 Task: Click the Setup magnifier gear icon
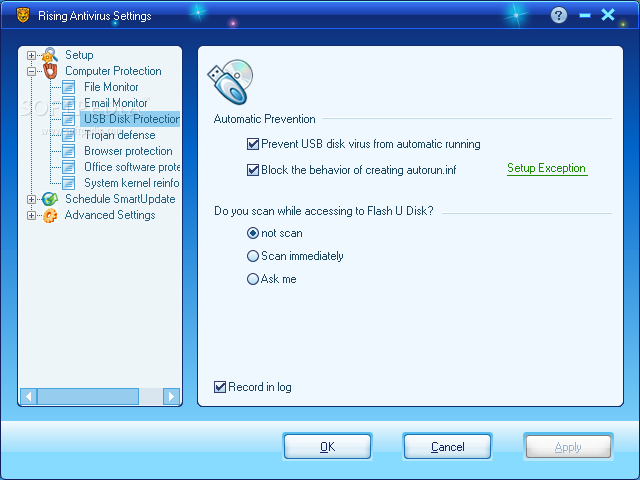(x=50, y=55)
